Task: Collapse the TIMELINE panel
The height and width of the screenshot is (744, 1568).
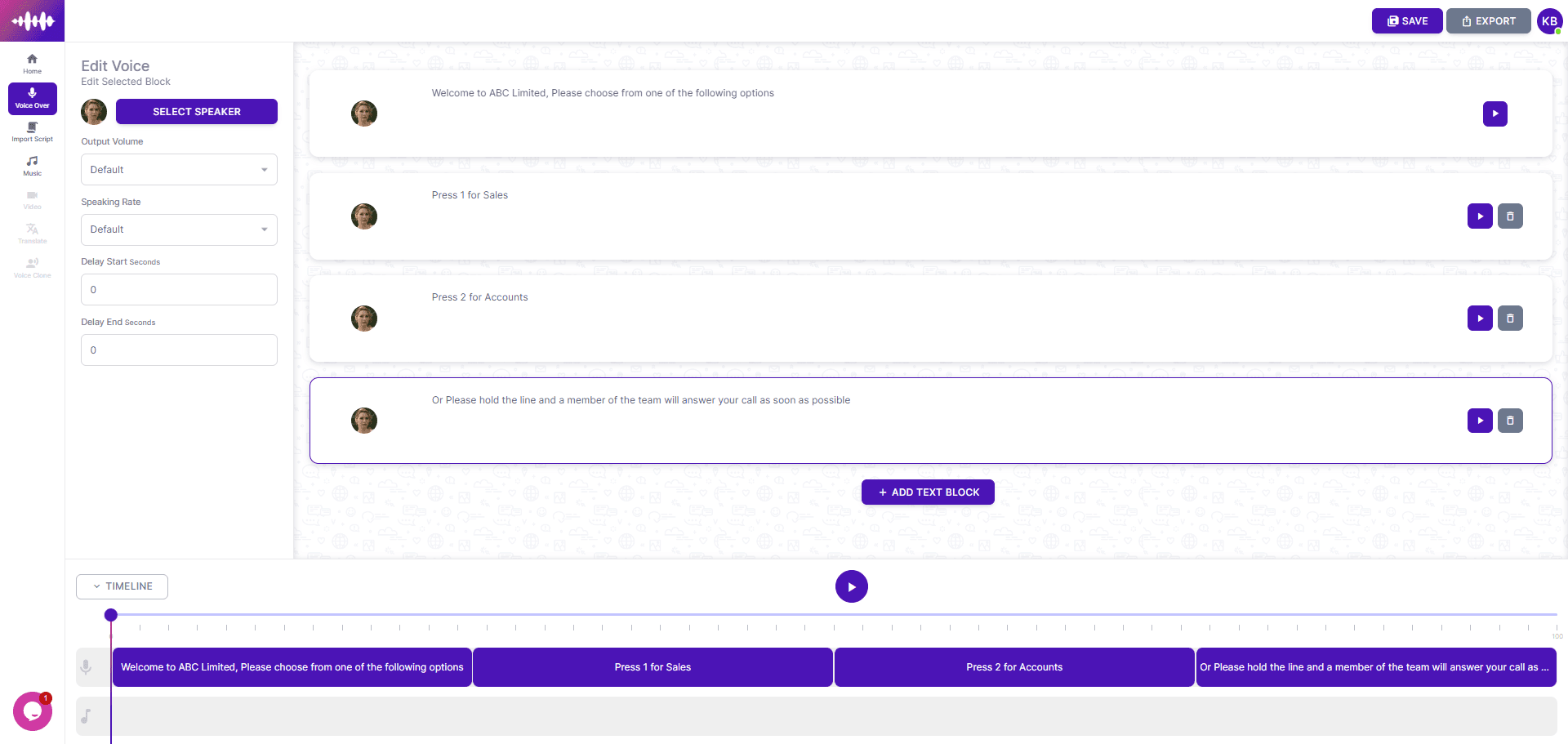Action: 122,586
